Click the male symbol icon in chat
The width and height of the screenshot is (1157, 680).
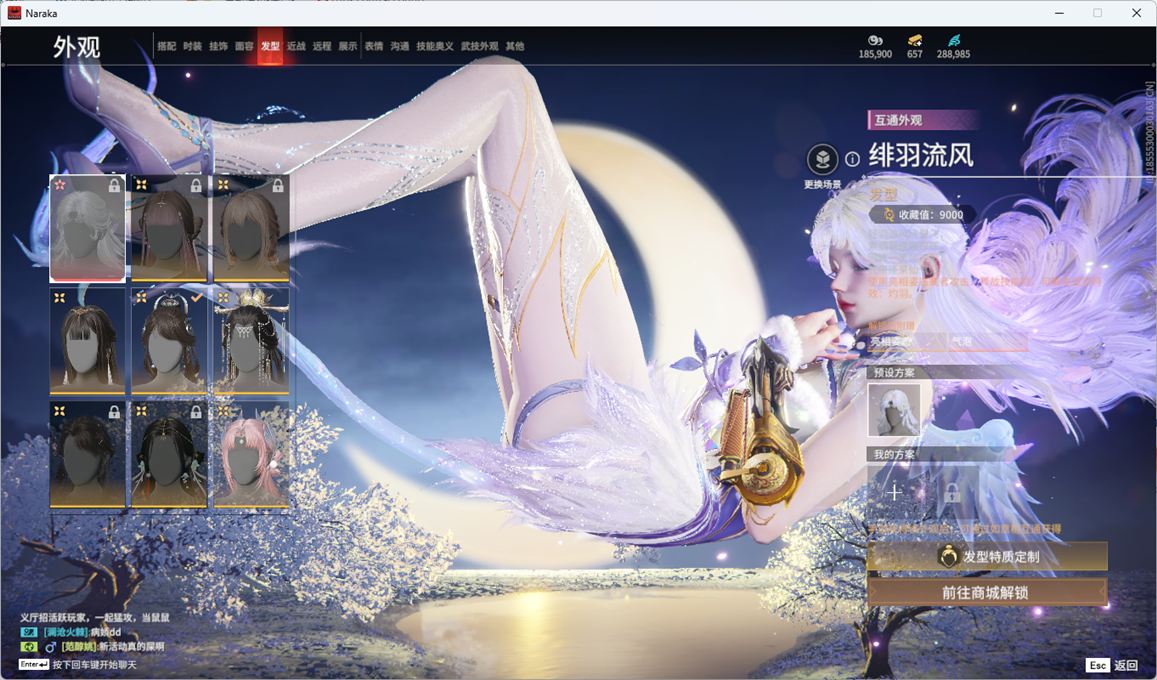pyautogui.click(x=51, y=647)
